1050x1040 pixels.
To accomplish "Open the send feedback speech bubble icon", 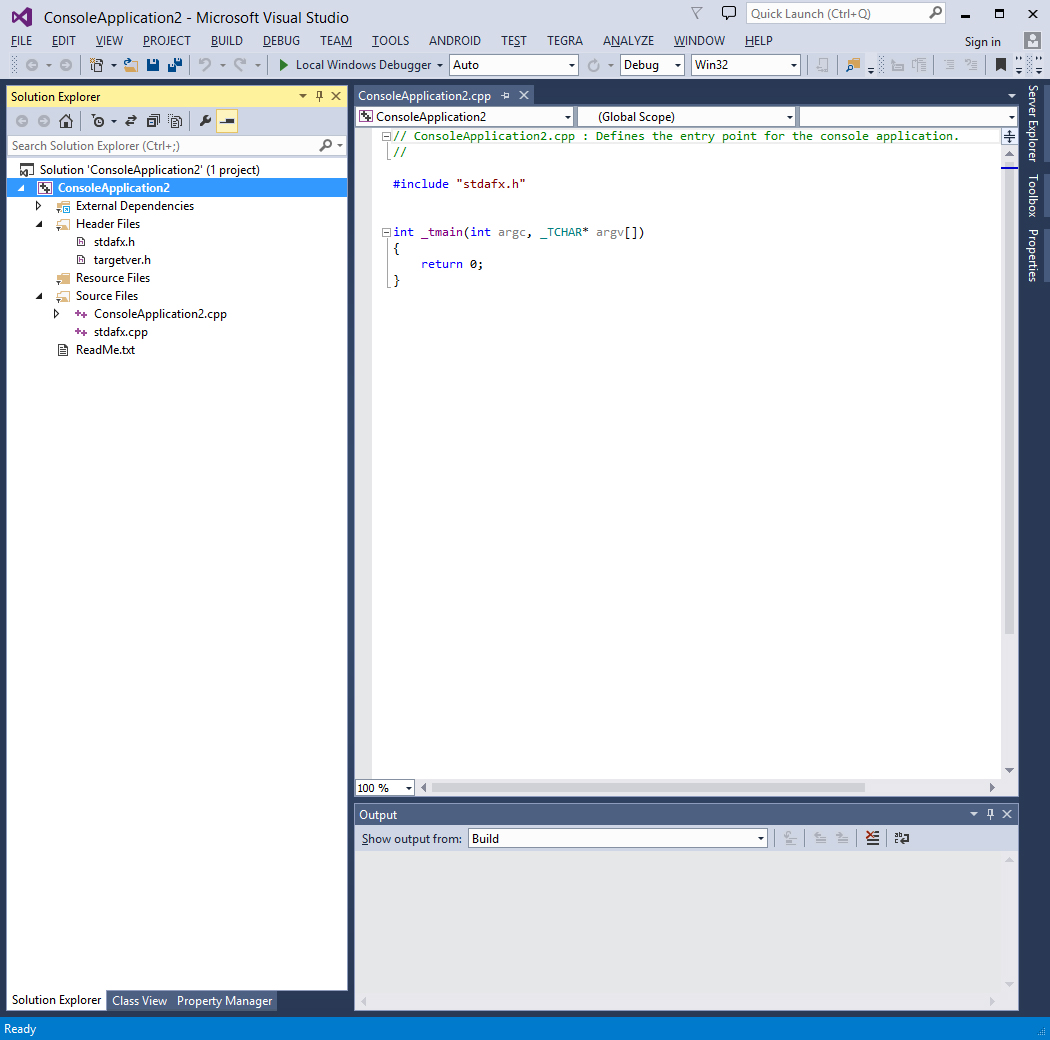I will 729,13.
